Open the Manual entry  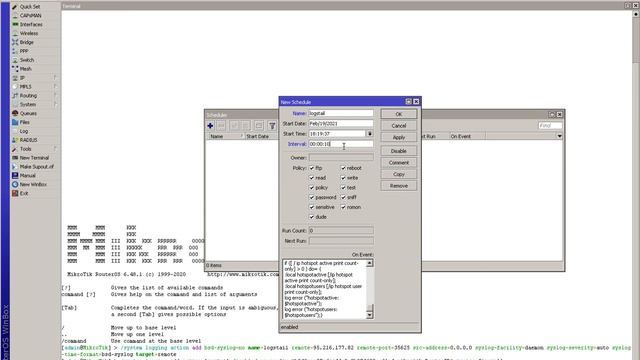point(27,176)
